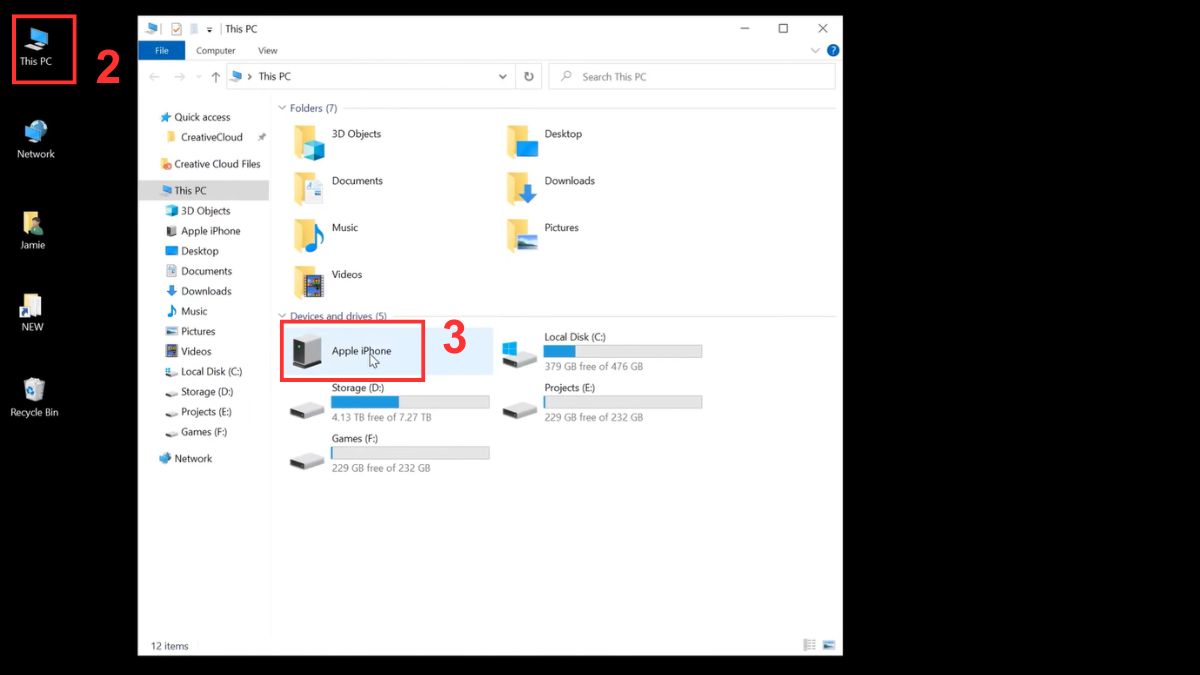Click the New folder quick access toolbar icon

pos(195,29)
